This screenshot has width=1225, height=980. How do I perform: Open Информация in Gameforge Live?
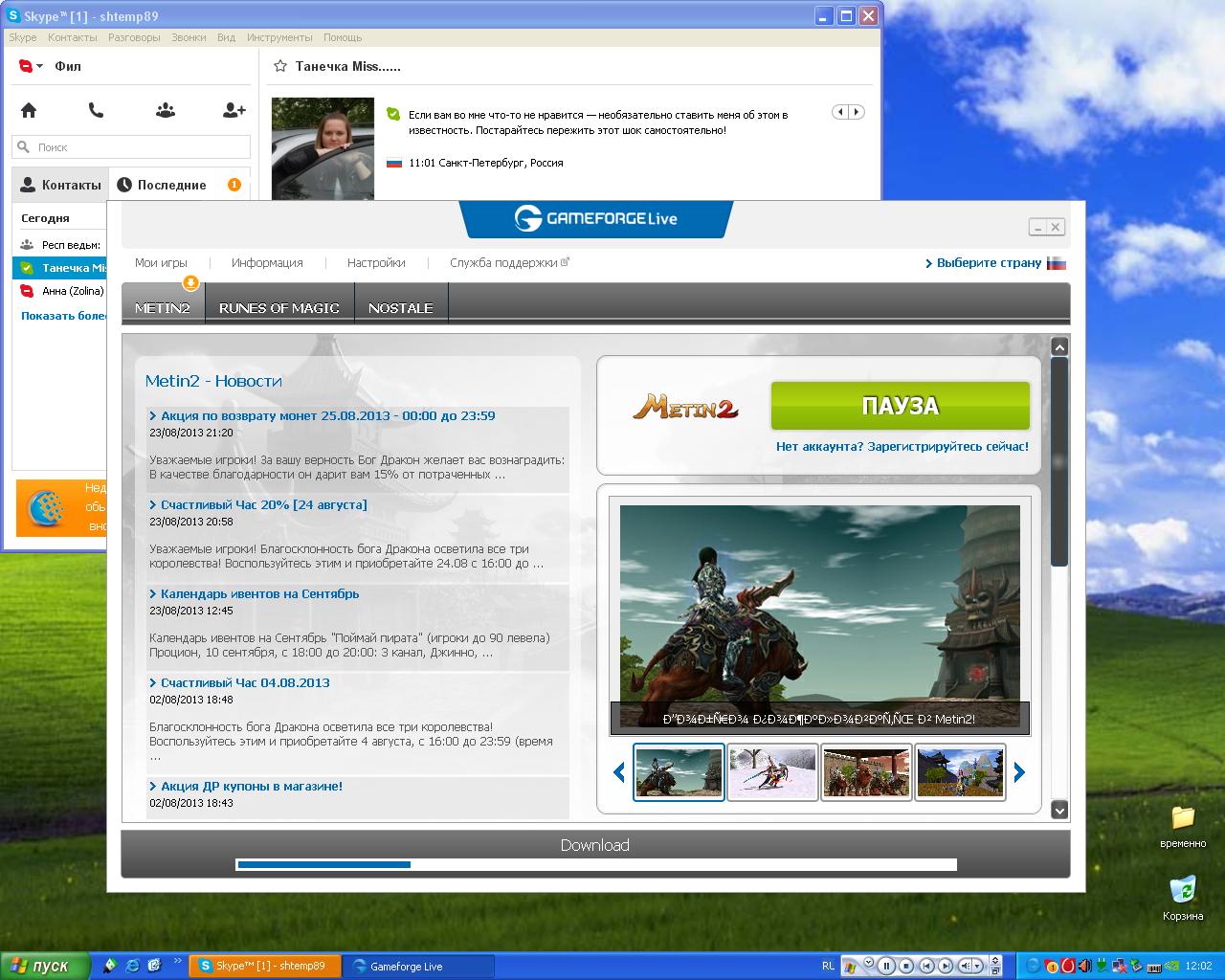267,263
